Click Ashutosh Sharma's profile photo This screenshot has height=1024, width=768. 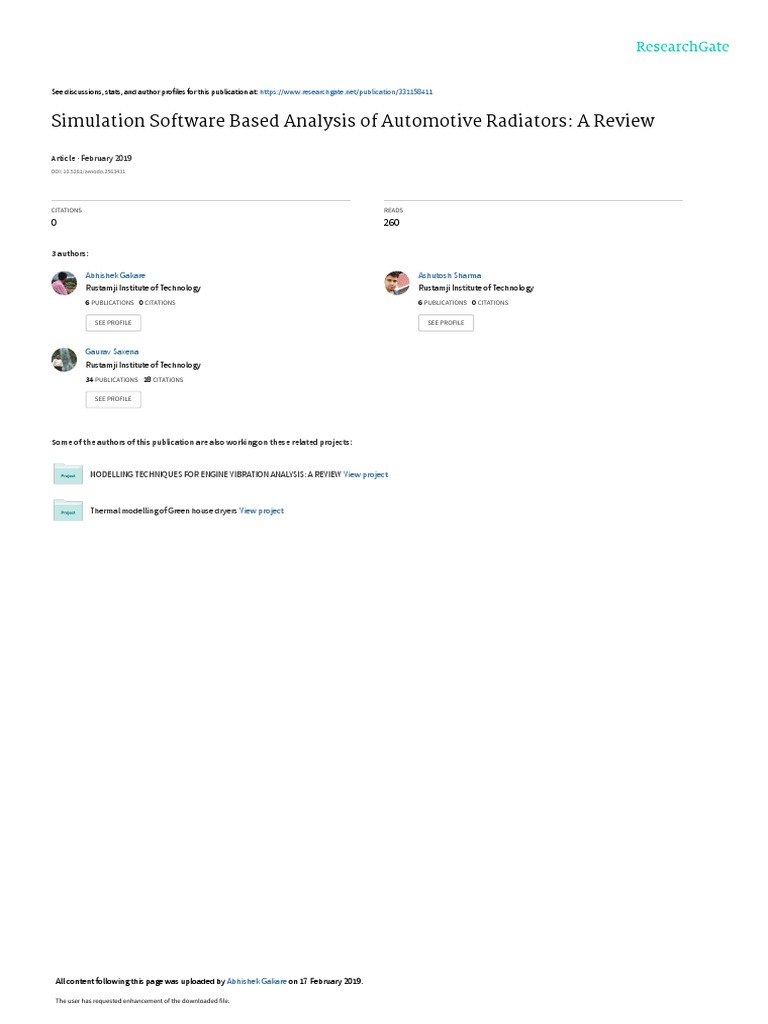(x=397, y=283)
